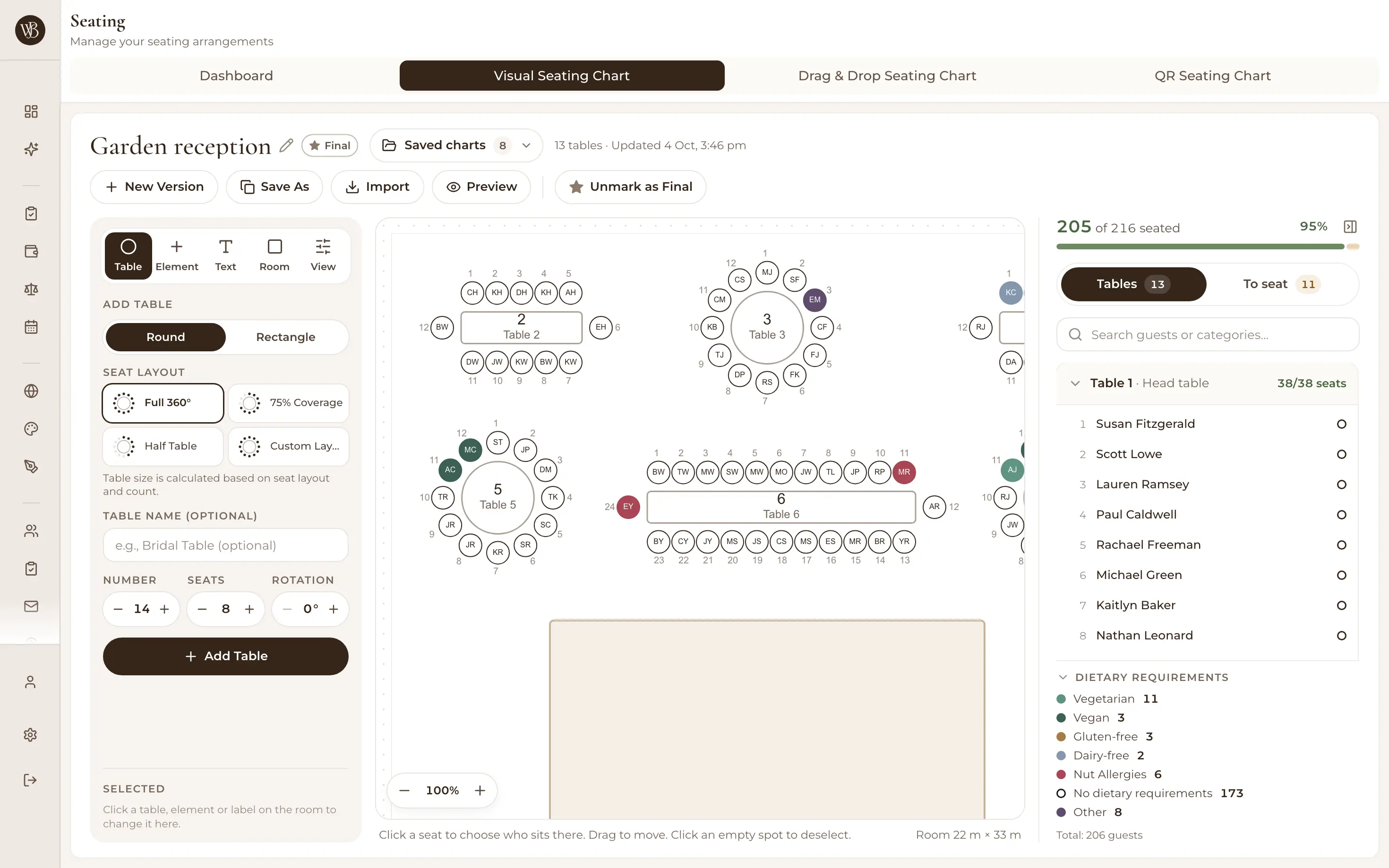This screenshot has height=868, width=1389.
Task: Open the globe icon in sidebar
Action: click(x=31, y=391)
